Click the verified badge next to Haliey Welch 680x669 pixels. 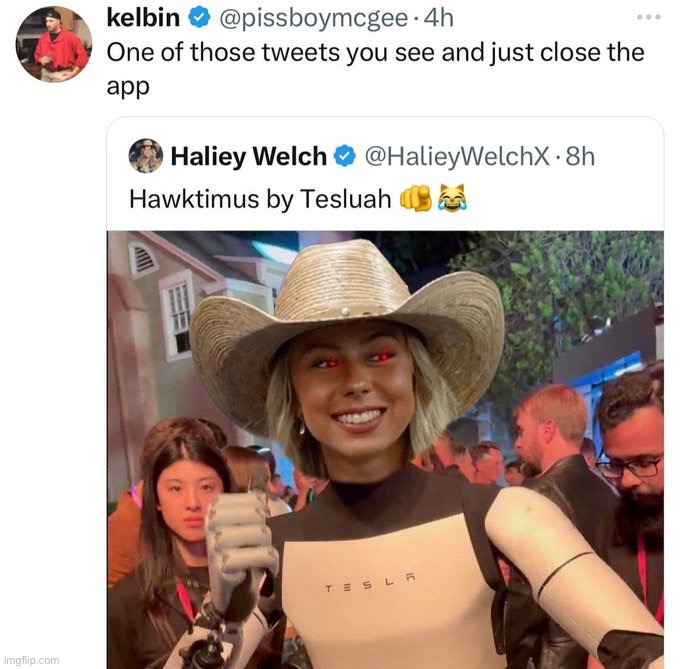point(345,156)
